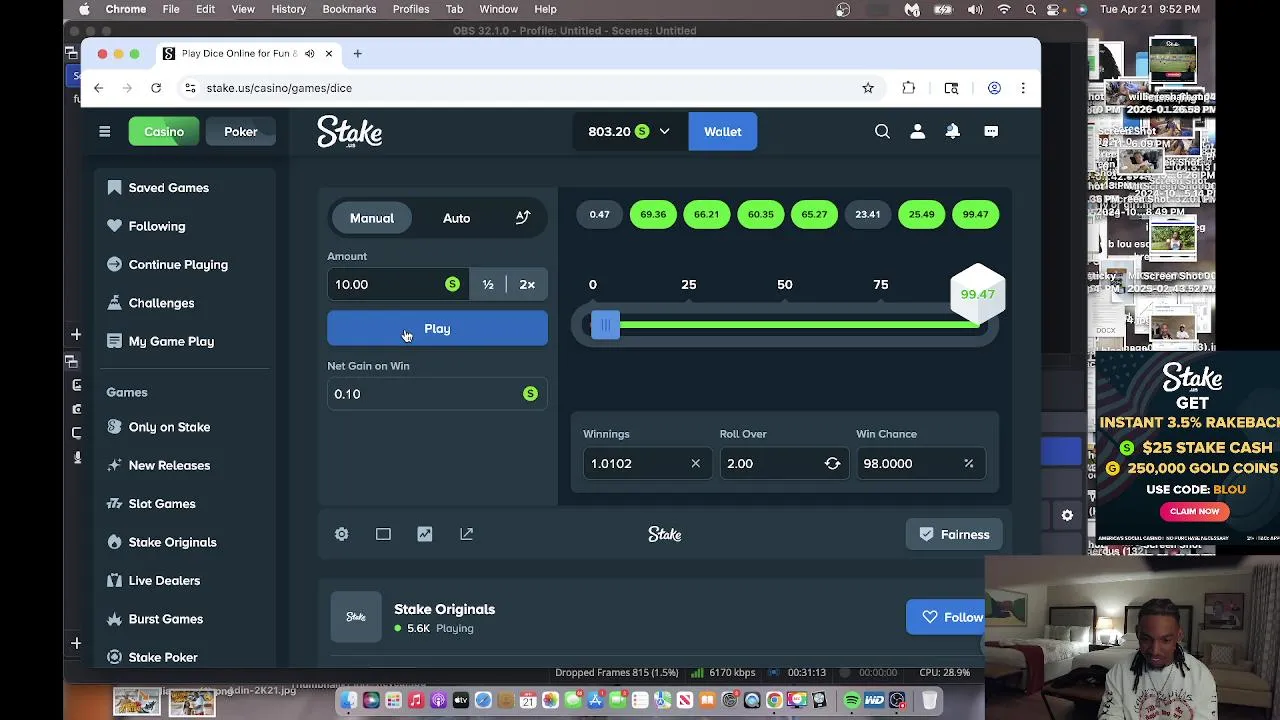Open Spotify from the Dock

[852, 700]
